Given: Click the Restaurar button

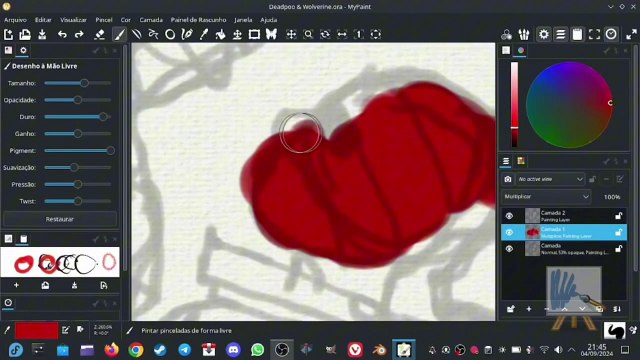Looking at the screenshot, I should 60,219.
